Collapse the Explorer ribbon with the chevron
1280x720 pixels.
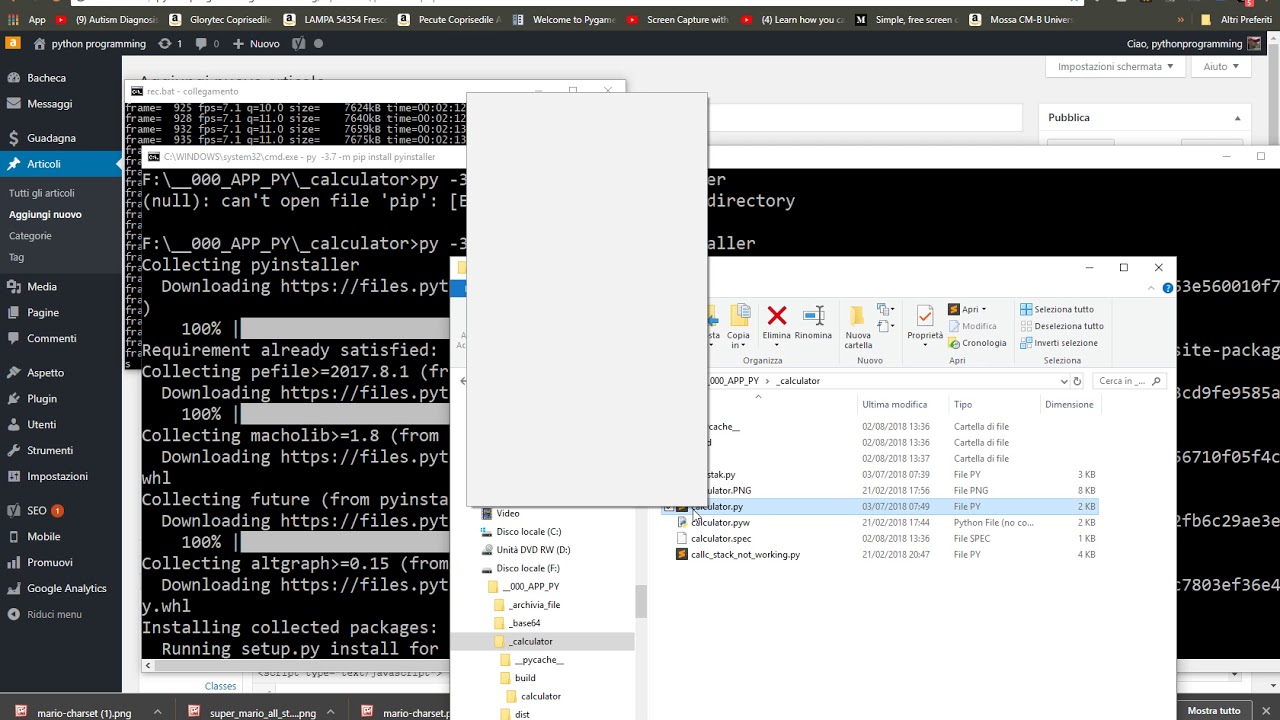1152,288
